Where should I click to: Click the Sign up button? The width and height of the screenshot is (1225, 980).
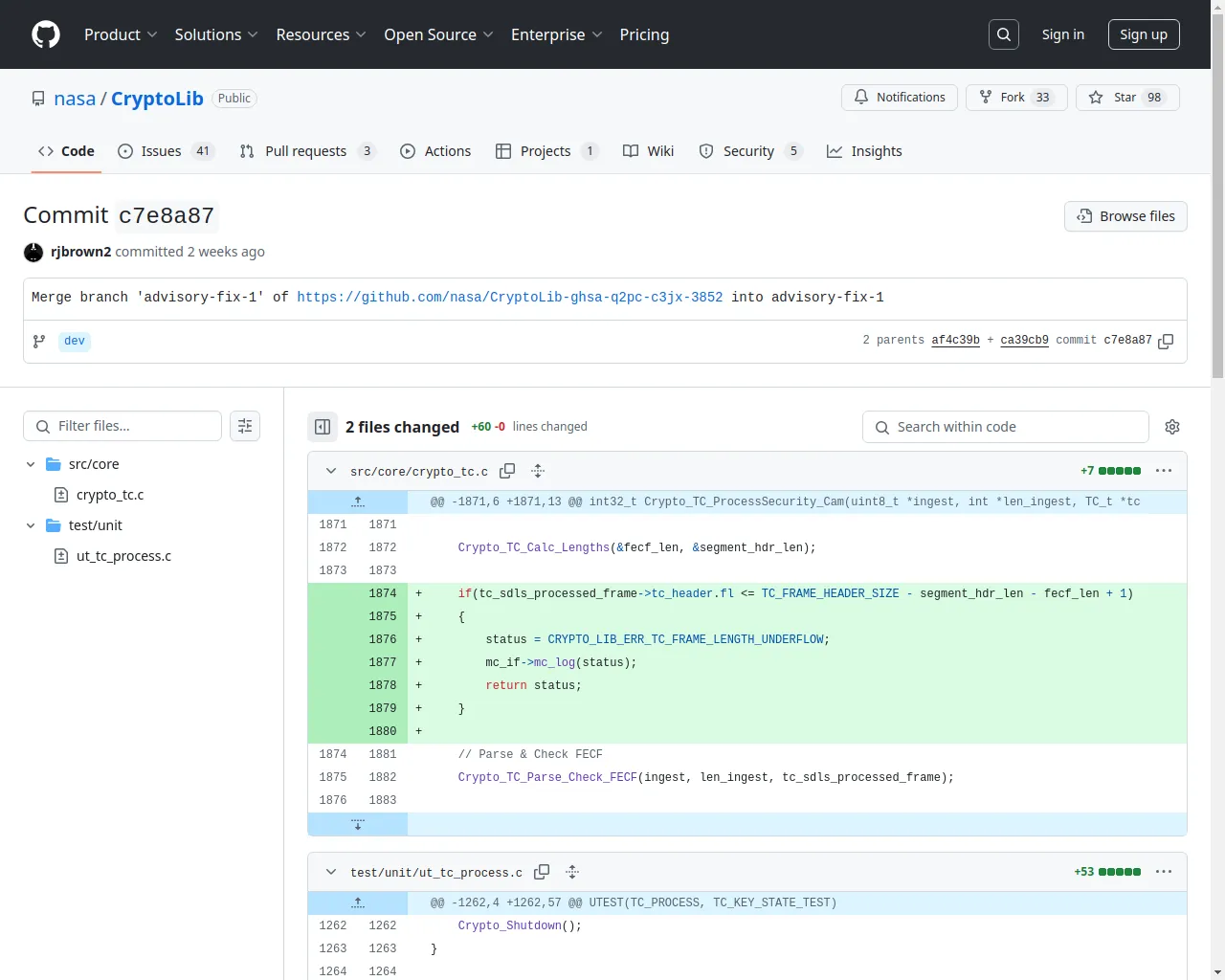1144,34
